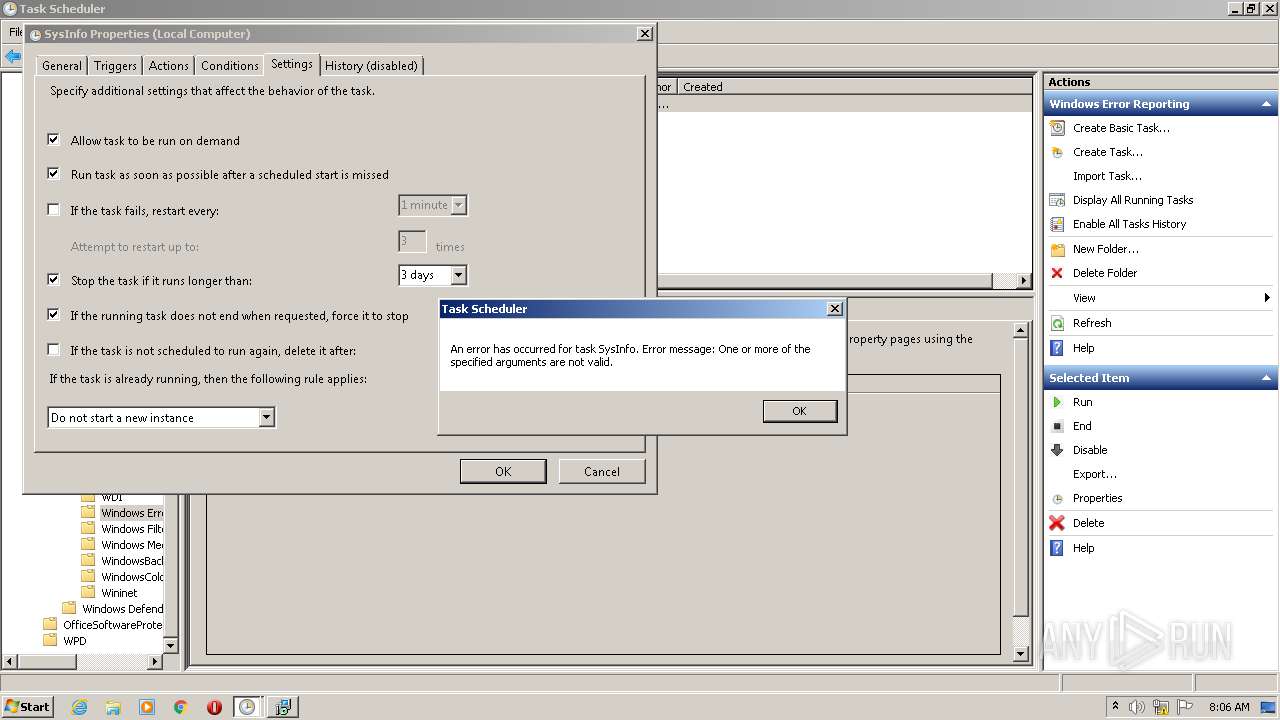
Task: Click the green Run icon
Action: point(1057,402)
